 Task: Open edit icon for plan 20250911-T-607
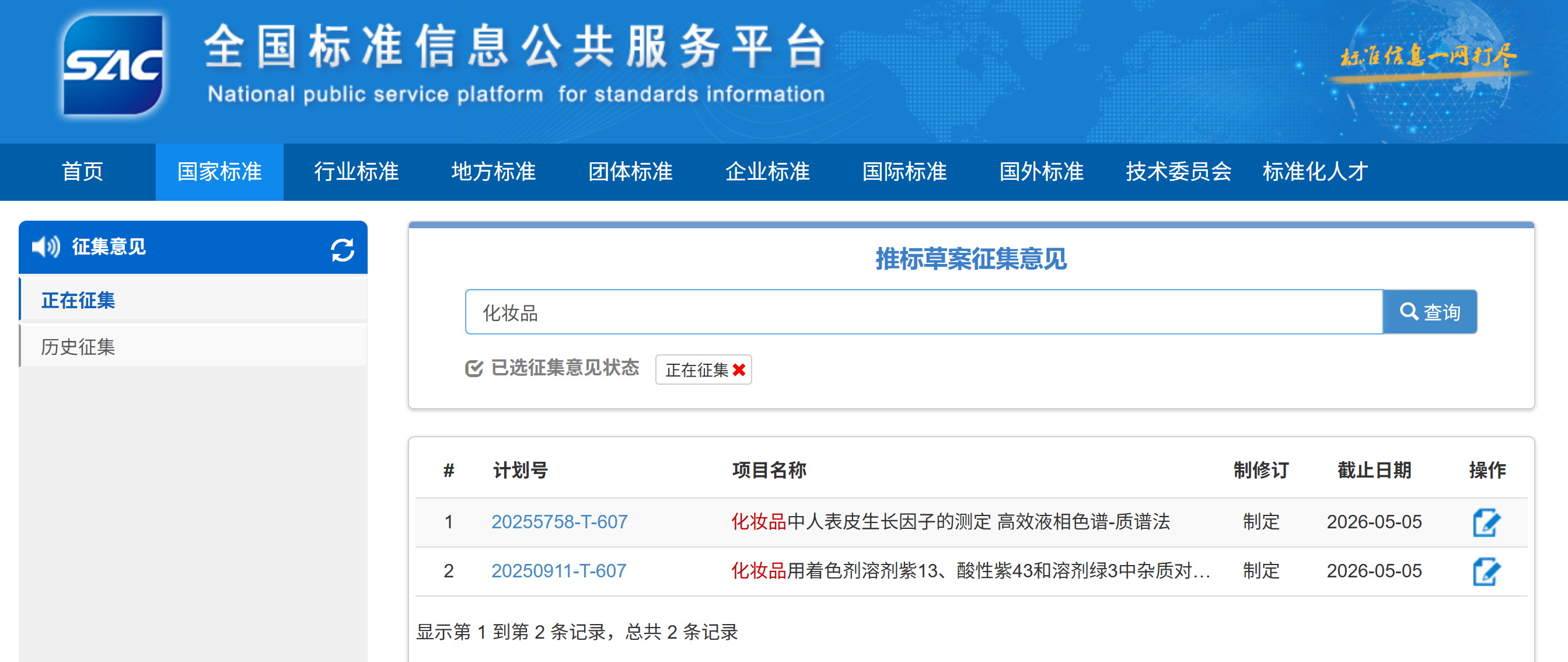(1486, 572)
